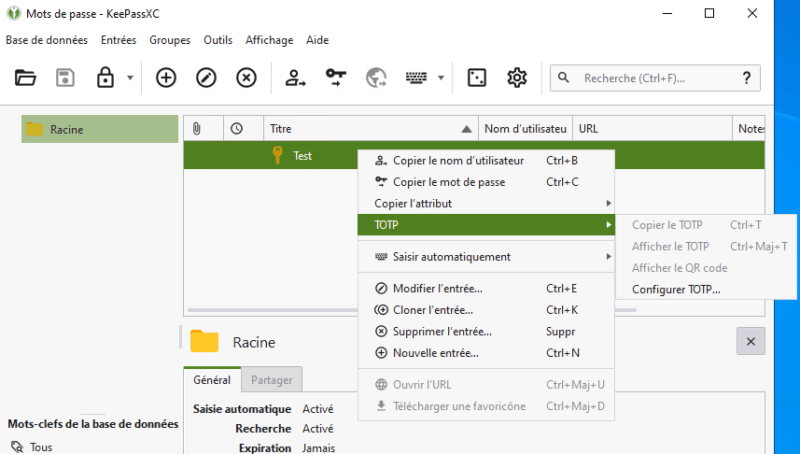Expand the auto-type keyboard dropdown arrow

click(441, 78)
